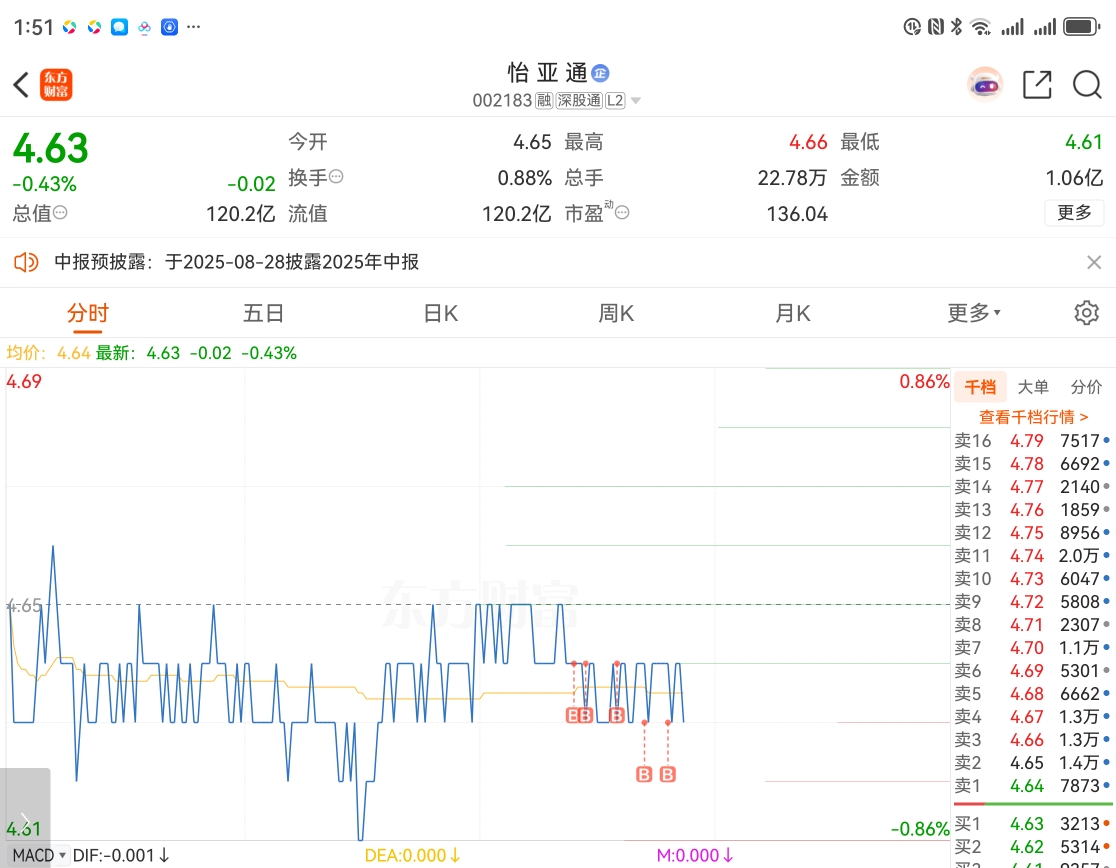Open chart settings gear icon

1087,313
